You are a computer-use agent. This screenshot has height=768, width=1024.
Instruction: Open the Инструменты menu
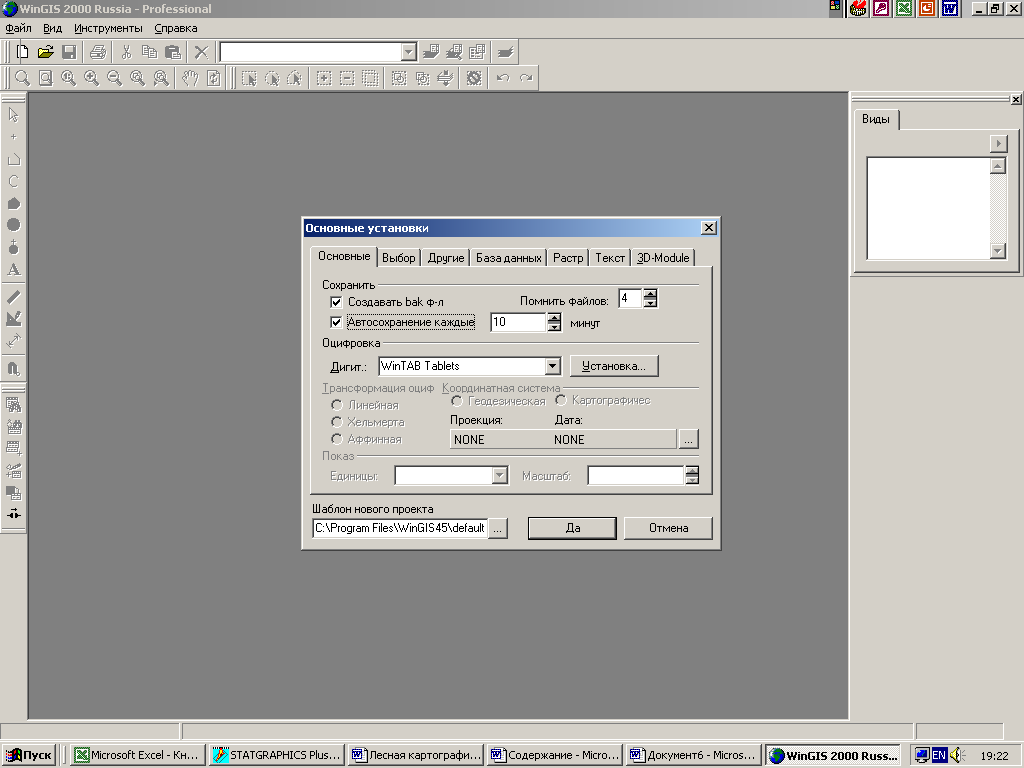(x=108, y=28)
